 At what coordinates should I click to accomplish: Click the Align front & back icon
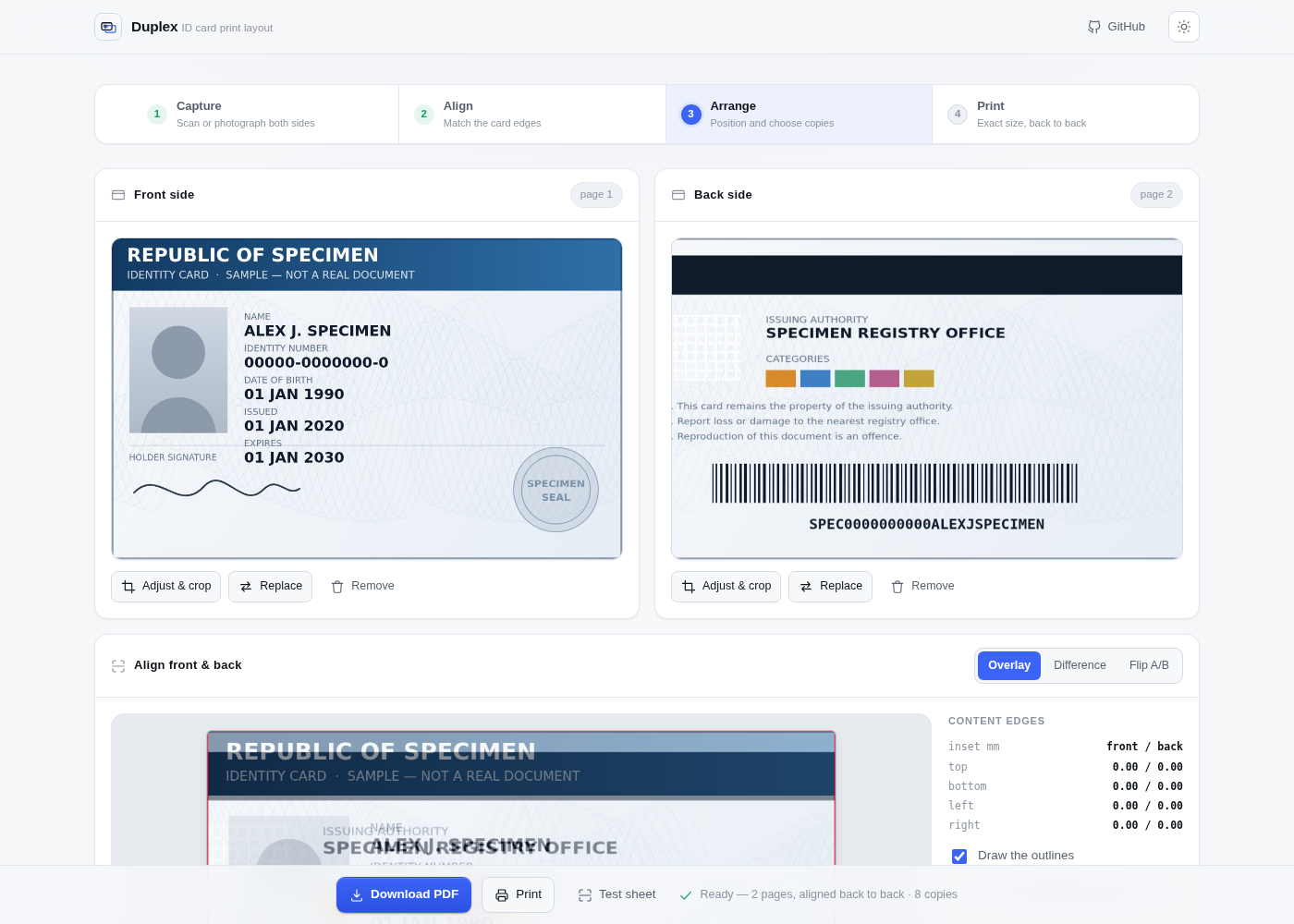coord(118,665)
